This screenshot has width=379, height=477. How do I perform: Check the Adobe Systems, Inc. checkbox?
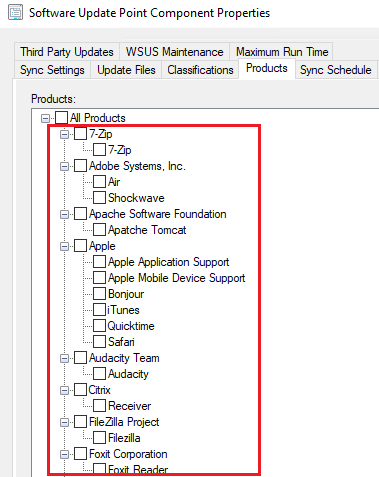pos(80,166)
